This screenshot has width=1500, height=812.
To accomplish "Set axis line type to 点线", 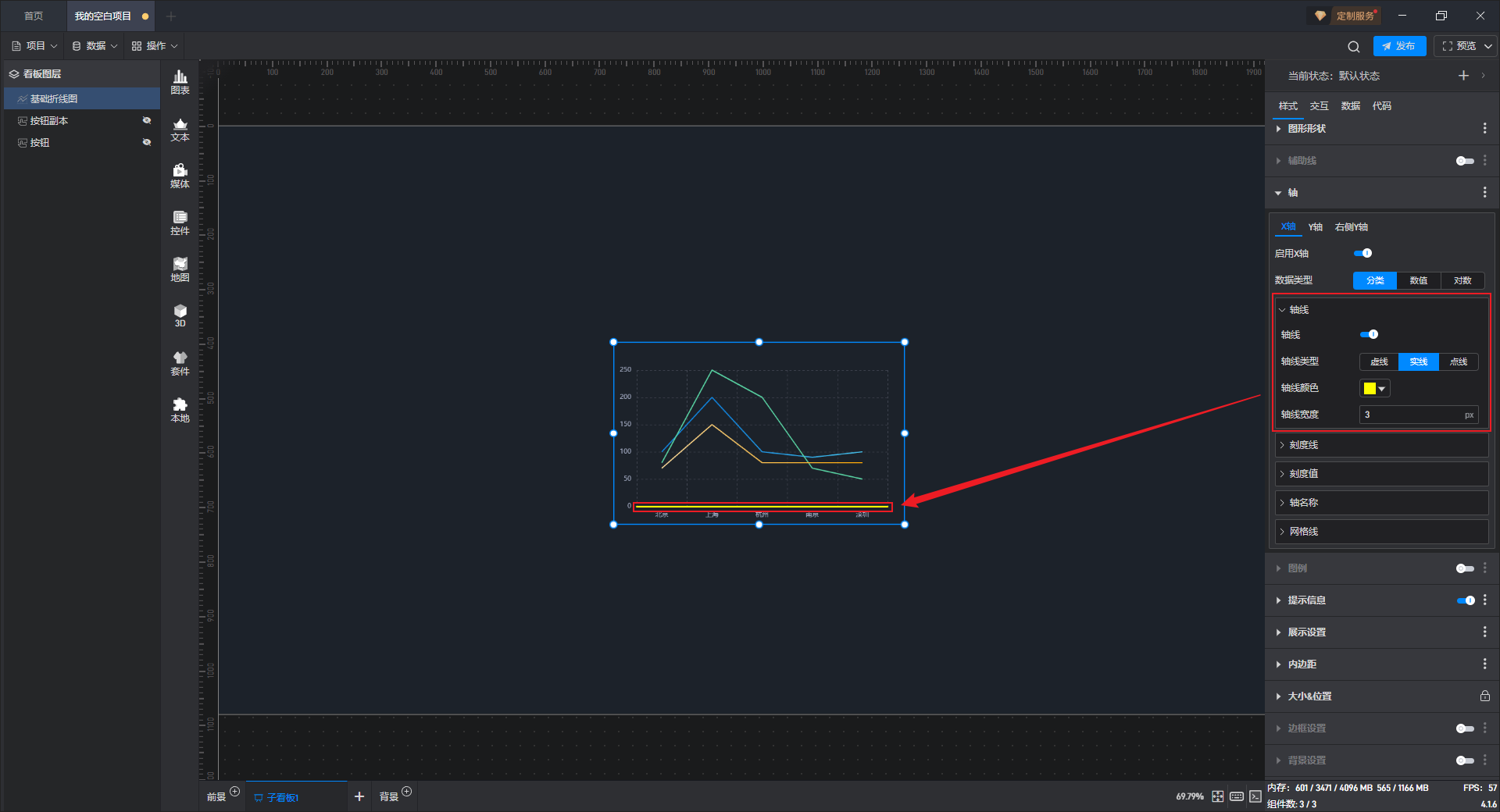I will pos(1459,361).
